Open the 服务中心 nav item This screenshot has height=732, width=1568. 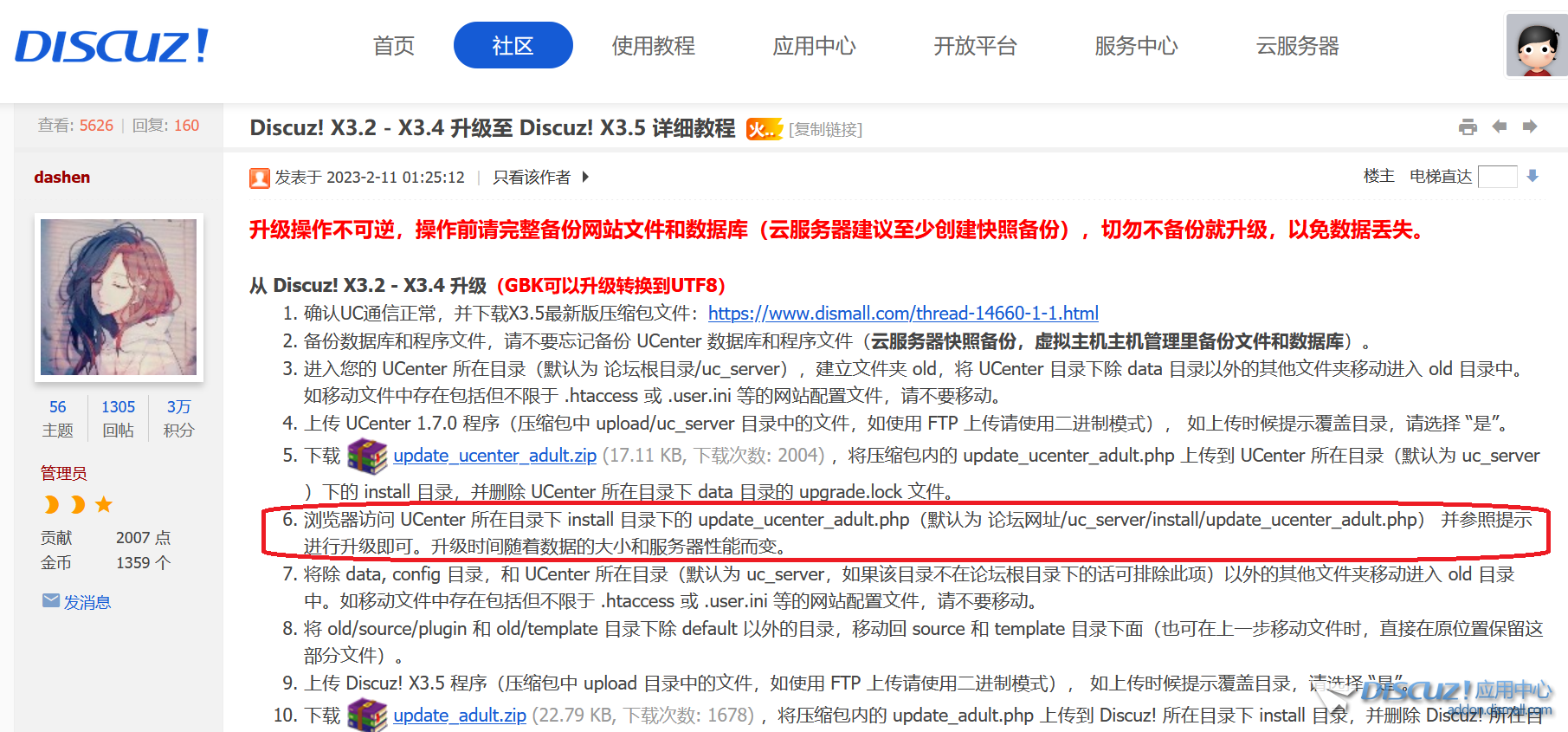[1137, 46]
